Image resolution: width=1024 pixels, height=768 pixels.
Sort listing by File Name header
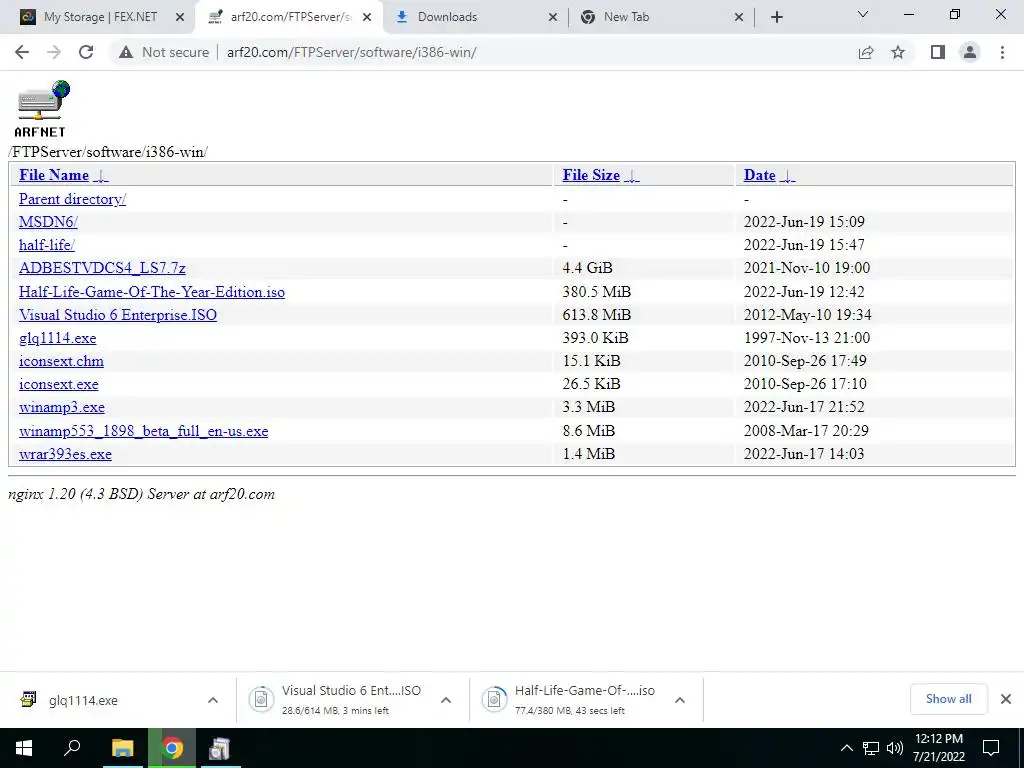54,175
